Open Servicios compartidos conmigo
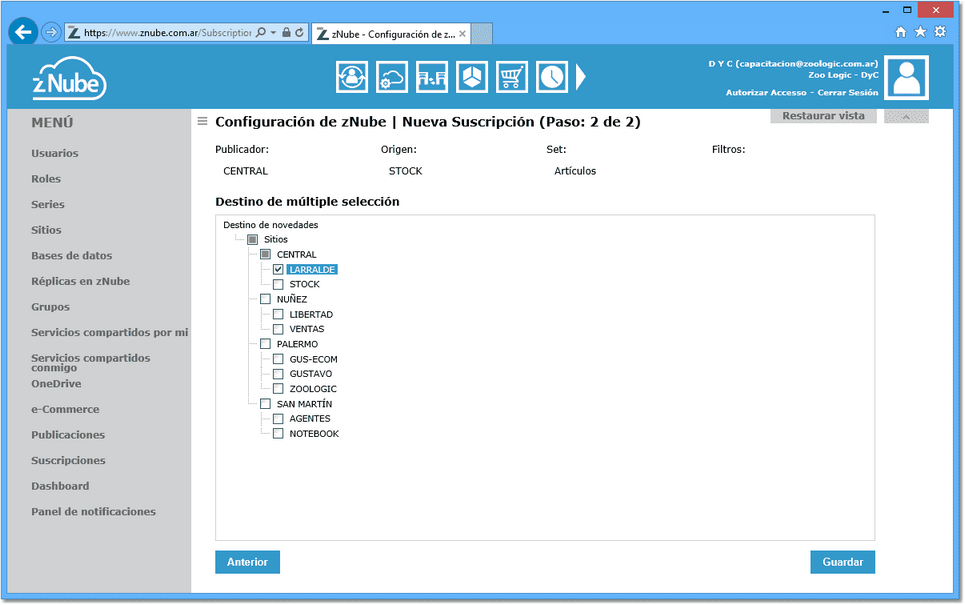Viewport: 965px width, 605px height. click(x=90, y=363)
